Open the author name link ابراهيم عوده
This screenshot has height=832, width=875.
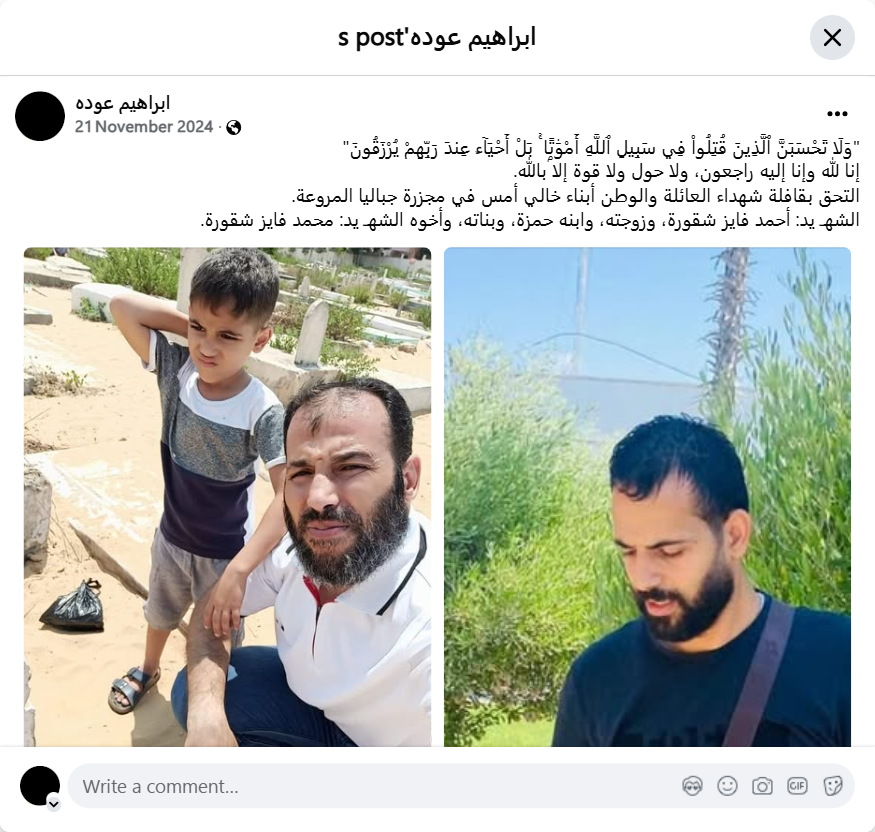click(122, 103)
